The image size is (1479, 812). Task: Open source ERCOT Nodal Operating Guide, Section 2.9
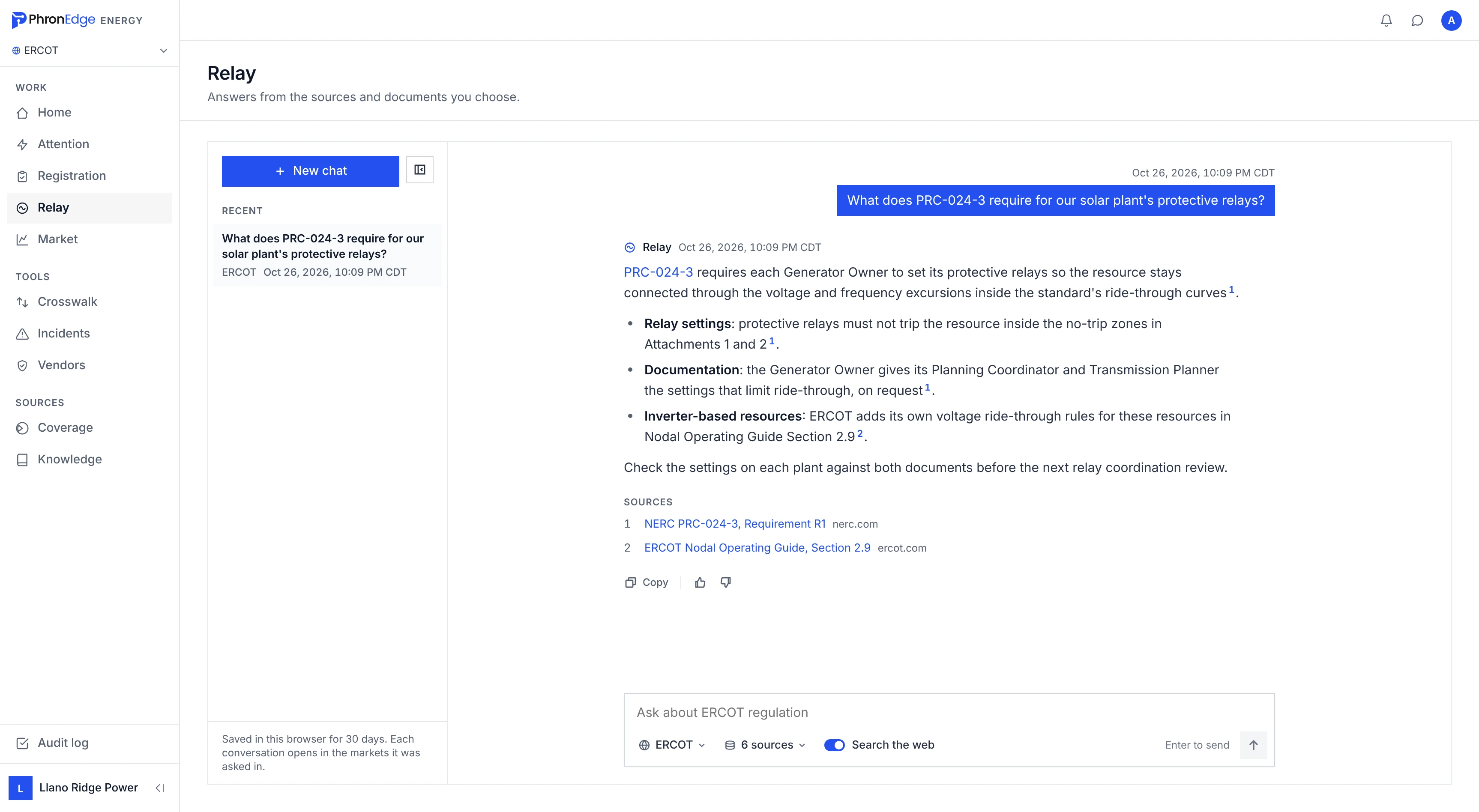tap(757, 548)
